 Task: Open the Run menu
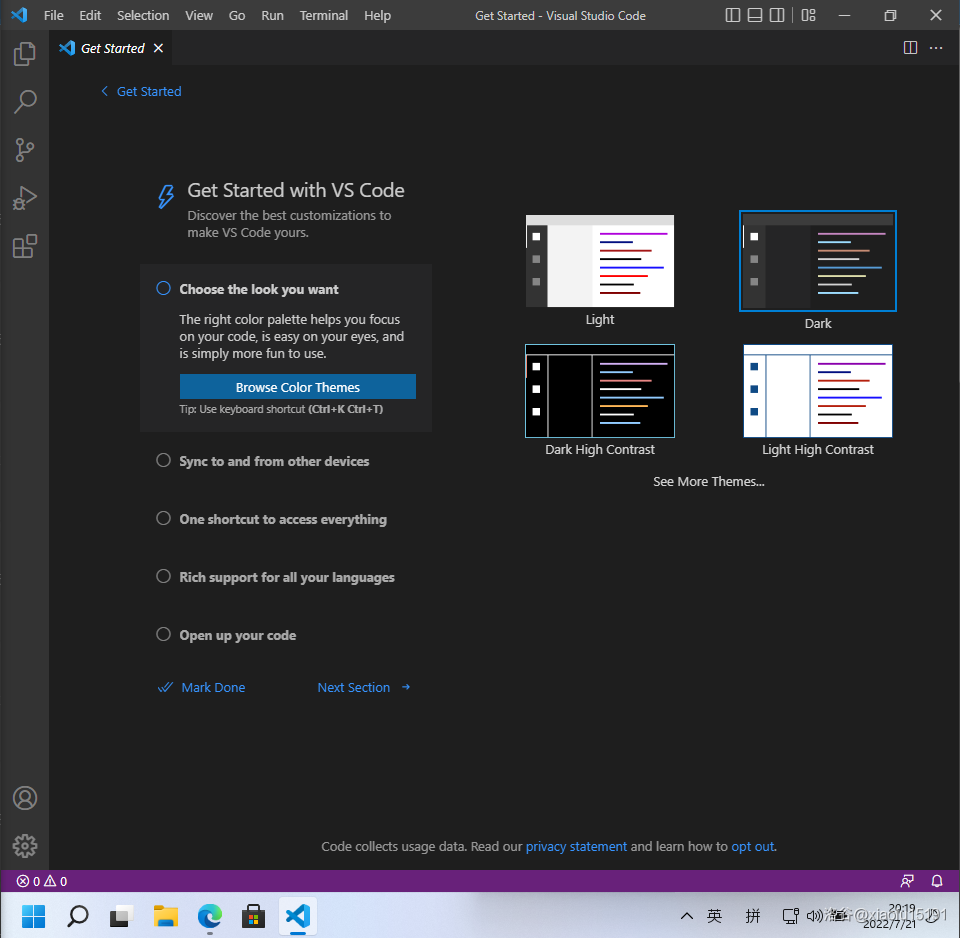point(272,15)
